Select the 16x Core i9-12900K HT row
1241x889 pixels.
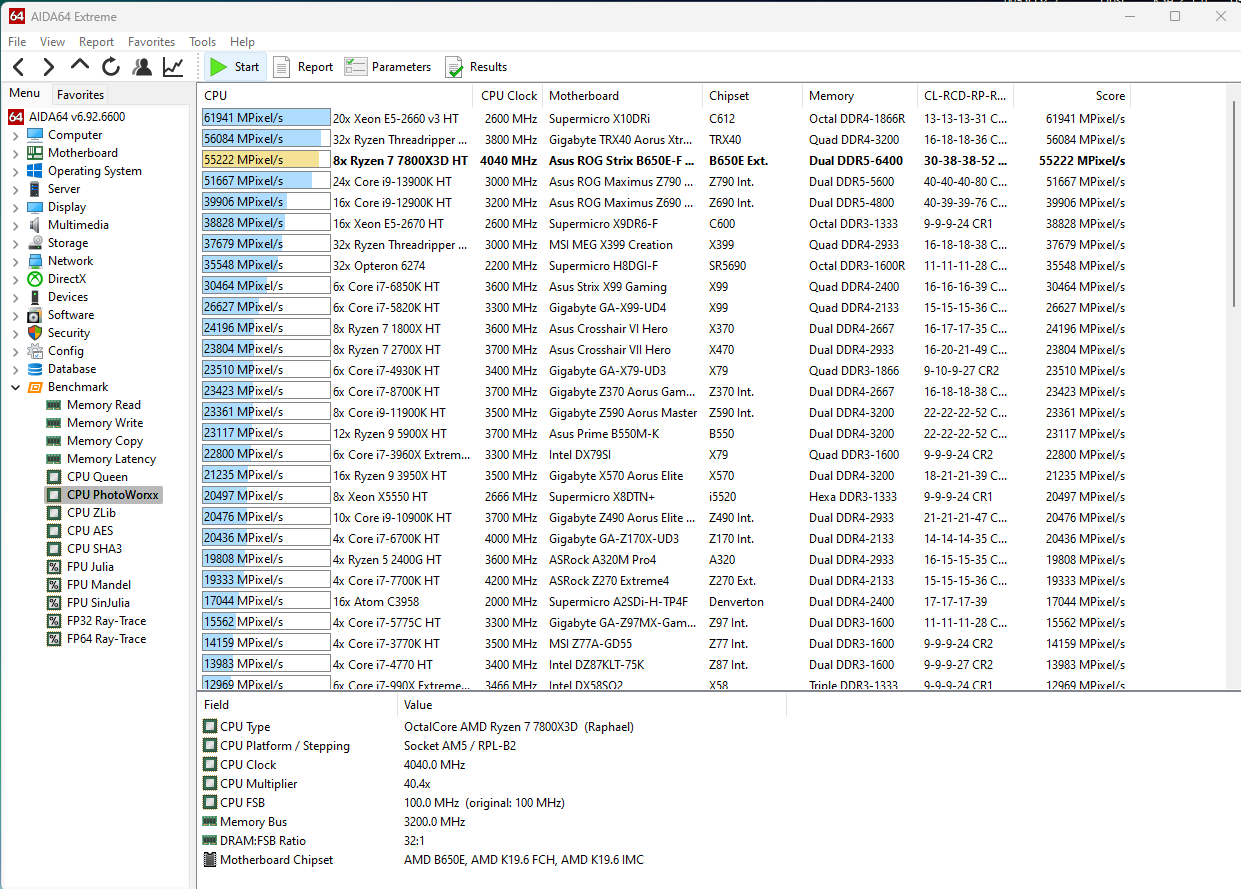(x=664, y=202)
